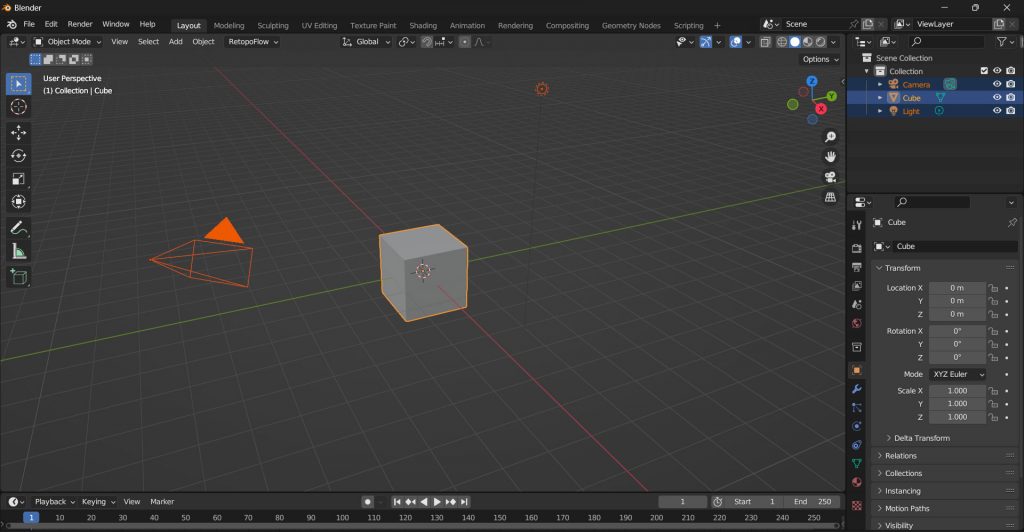Open the Global transform orientation dropdown

coord(366,42)
